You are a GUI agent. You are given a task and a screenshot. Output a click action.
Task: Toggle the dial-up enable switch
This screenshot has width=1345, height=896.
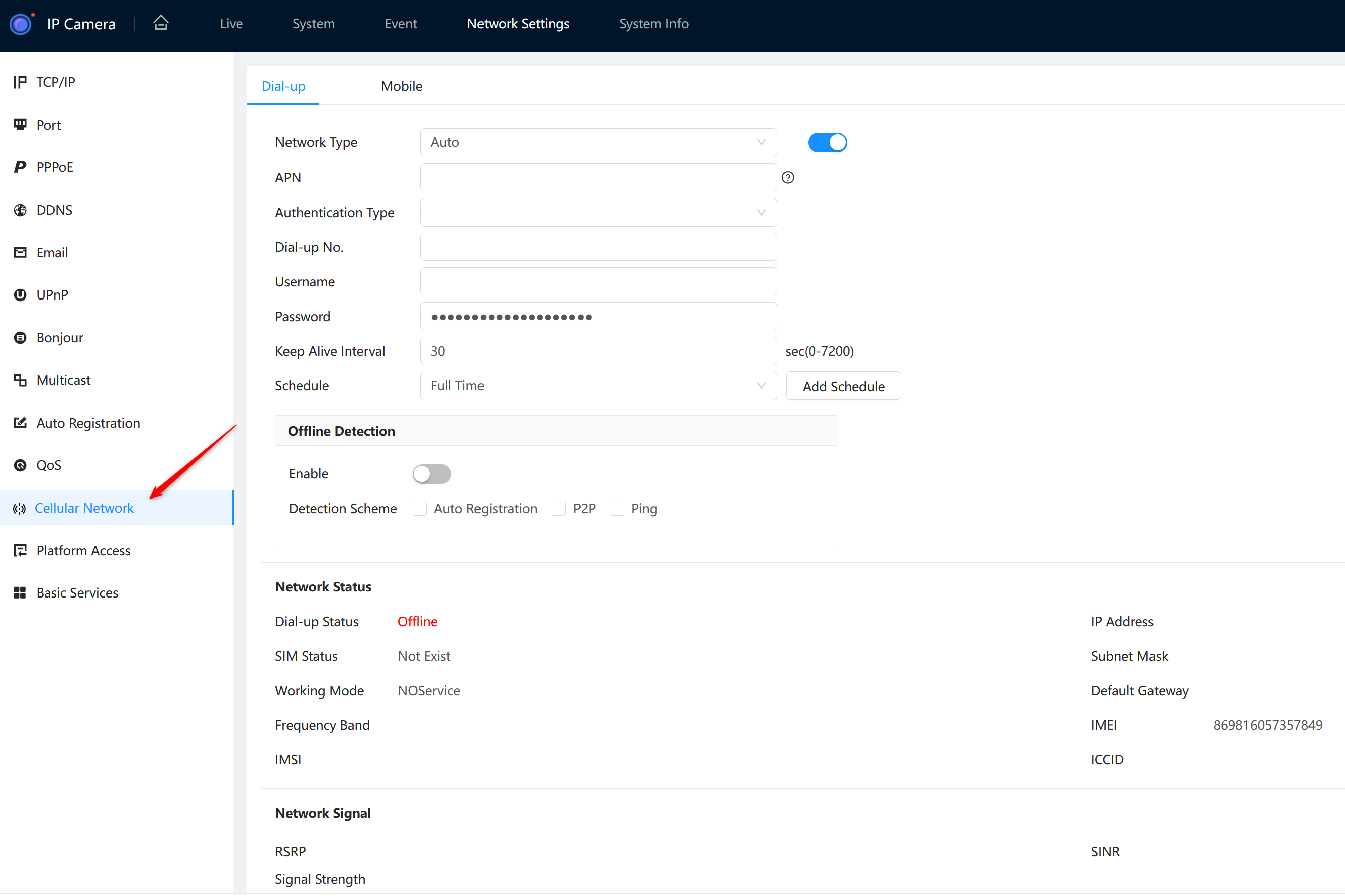point(827,142)
